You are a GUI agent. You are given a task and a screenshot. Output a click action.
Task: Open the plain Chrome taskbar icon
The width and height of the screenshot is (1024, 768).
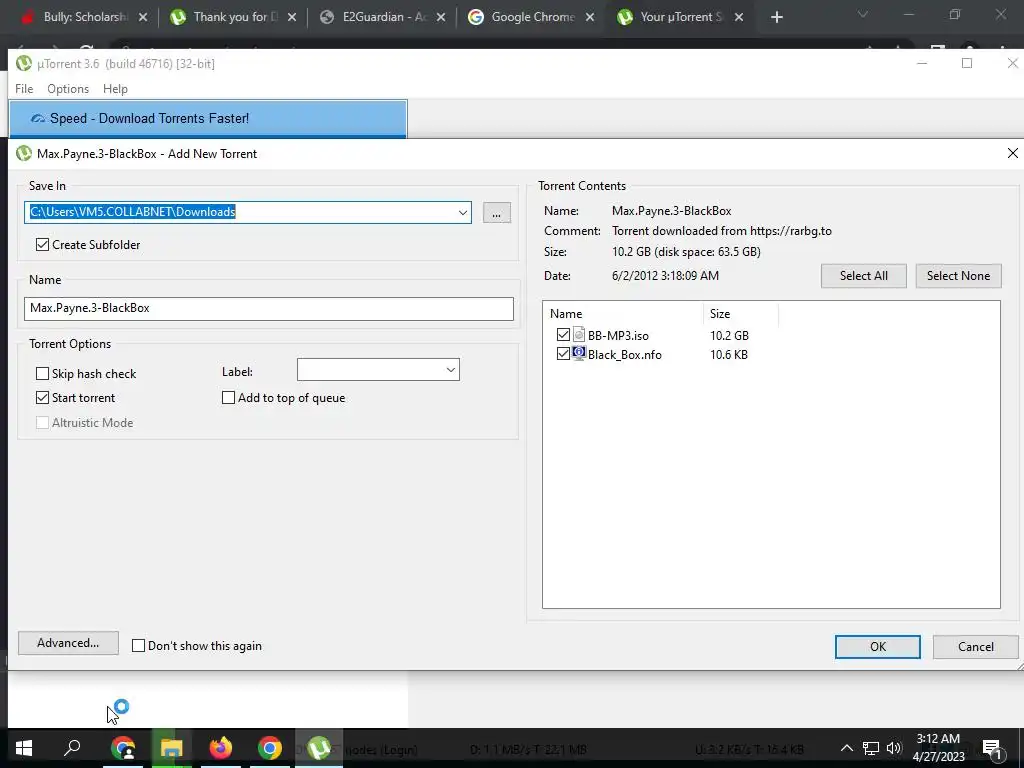pos(270,748)
